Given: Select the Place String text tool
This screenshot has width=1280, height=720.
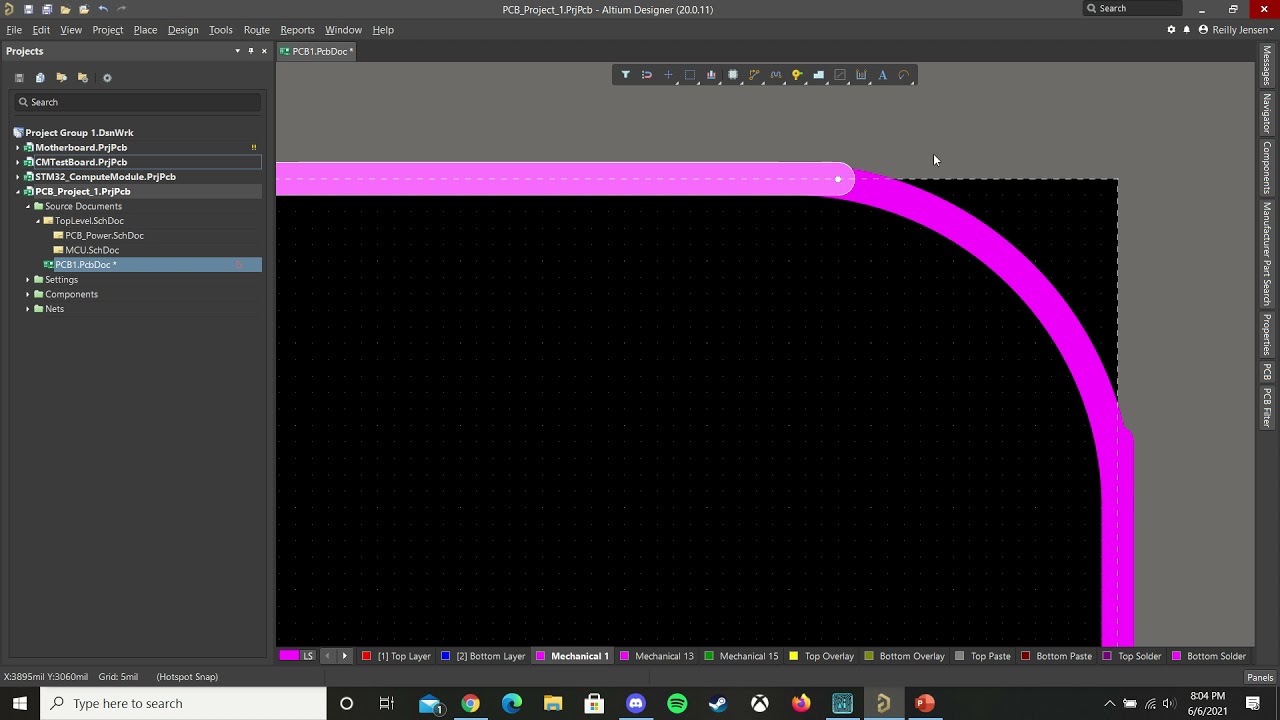Looking at the screenshot, I should coord(883,75).
